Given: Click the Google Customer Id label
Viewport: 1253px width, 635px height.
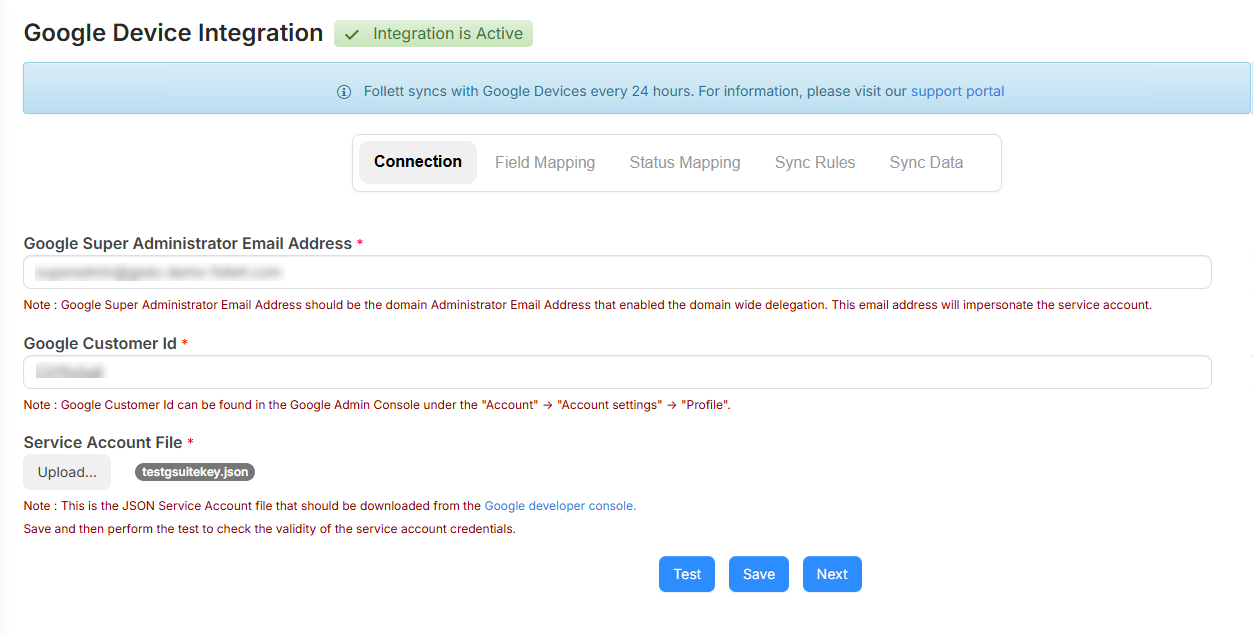Looking at the screenshot, I should click(x=100, y=343).
